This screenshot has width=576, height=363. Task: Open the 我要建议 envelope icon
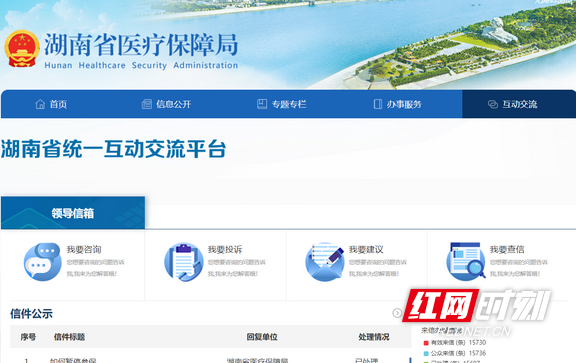(x=325, y=262)
